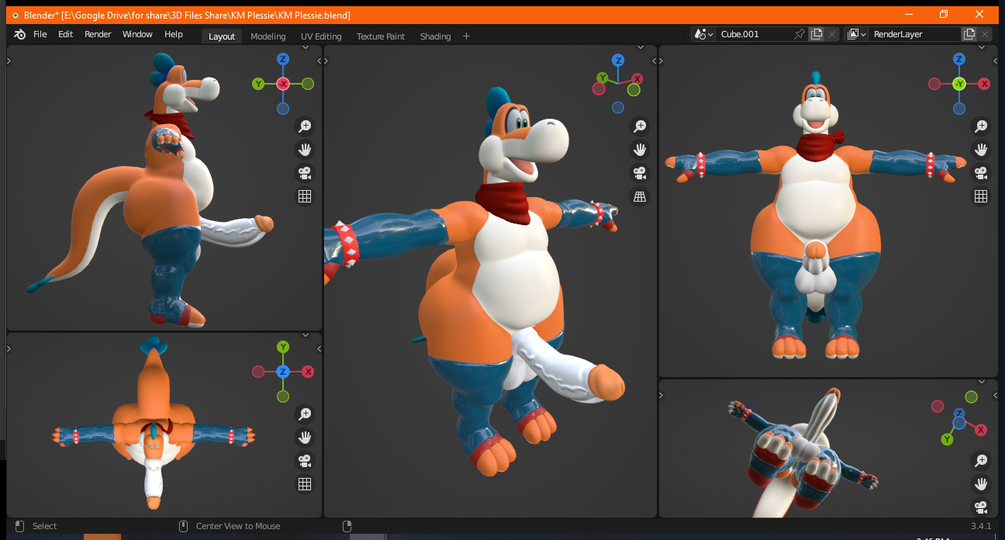Open the scene browse dropdown beside Cube.001

coord(703,35)
